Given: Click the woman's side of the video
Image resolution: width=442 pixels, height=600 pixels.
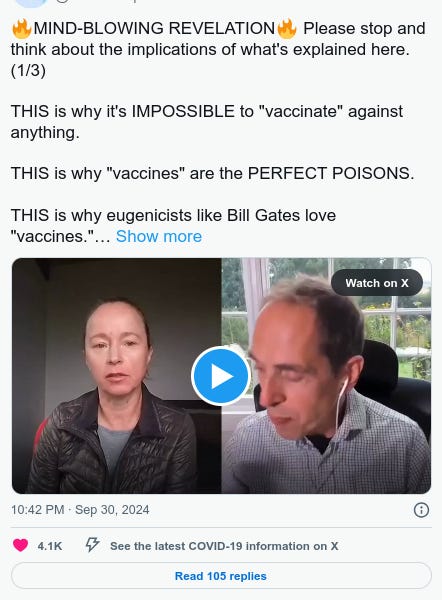Looking at the screenshot, I should 117,376.
